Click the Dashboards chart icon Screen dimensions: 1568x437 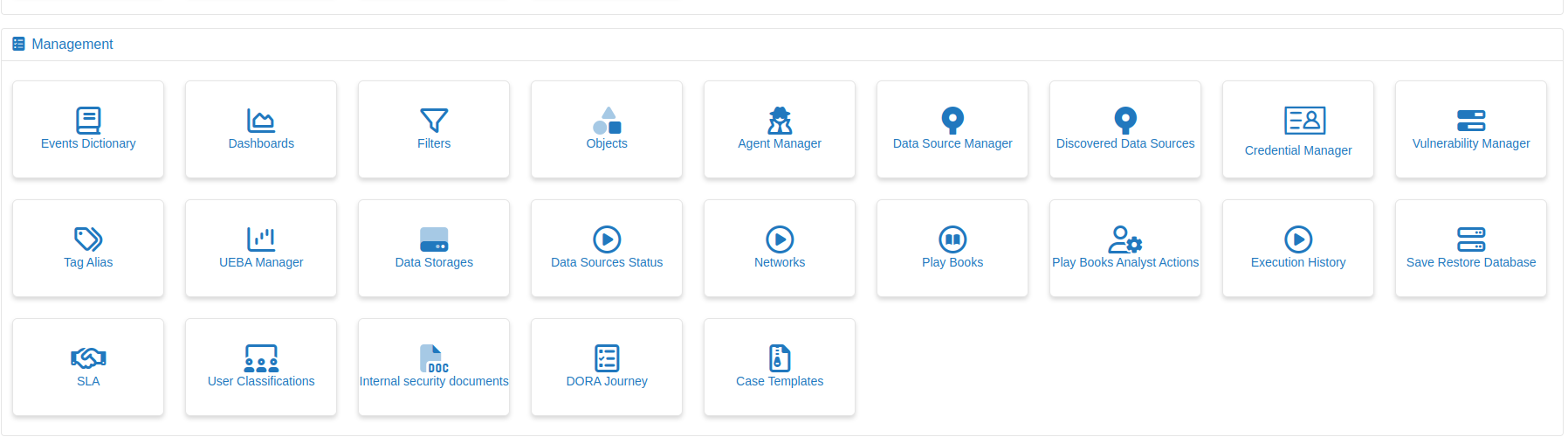click(261, 120)
